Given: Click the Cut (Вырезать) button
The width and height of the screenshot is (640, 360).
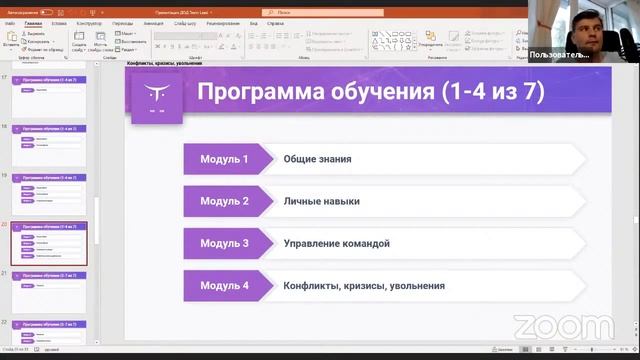Looking at the screenshot, I should (x=33, y=34).
